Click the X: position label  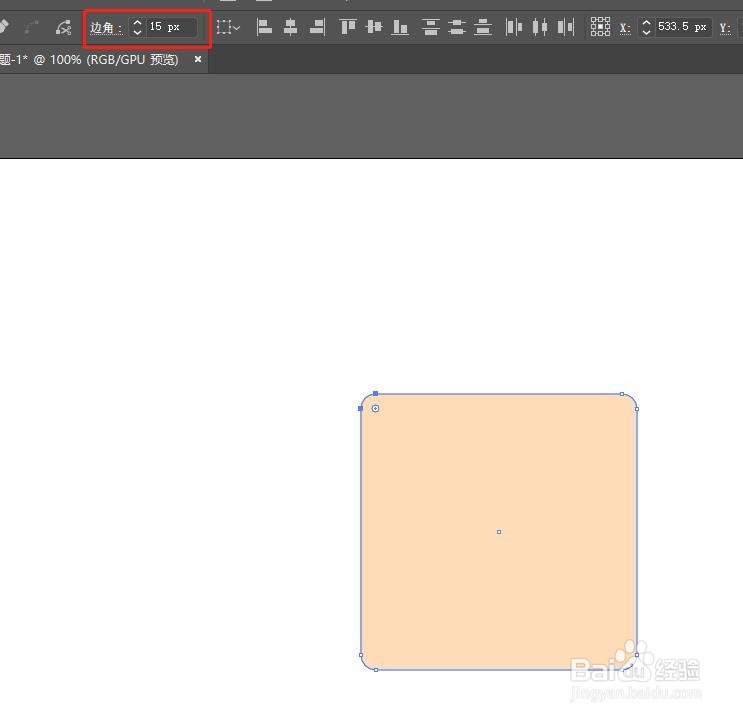click(x=625, y=28)
